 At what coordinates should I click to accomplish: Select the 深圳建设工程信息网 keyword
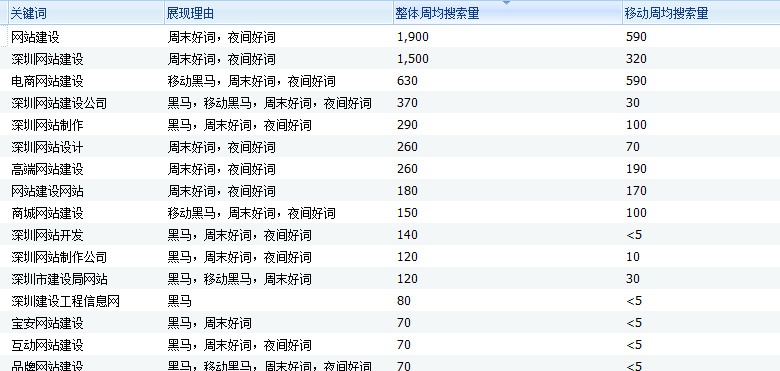(x=65, y=301)
